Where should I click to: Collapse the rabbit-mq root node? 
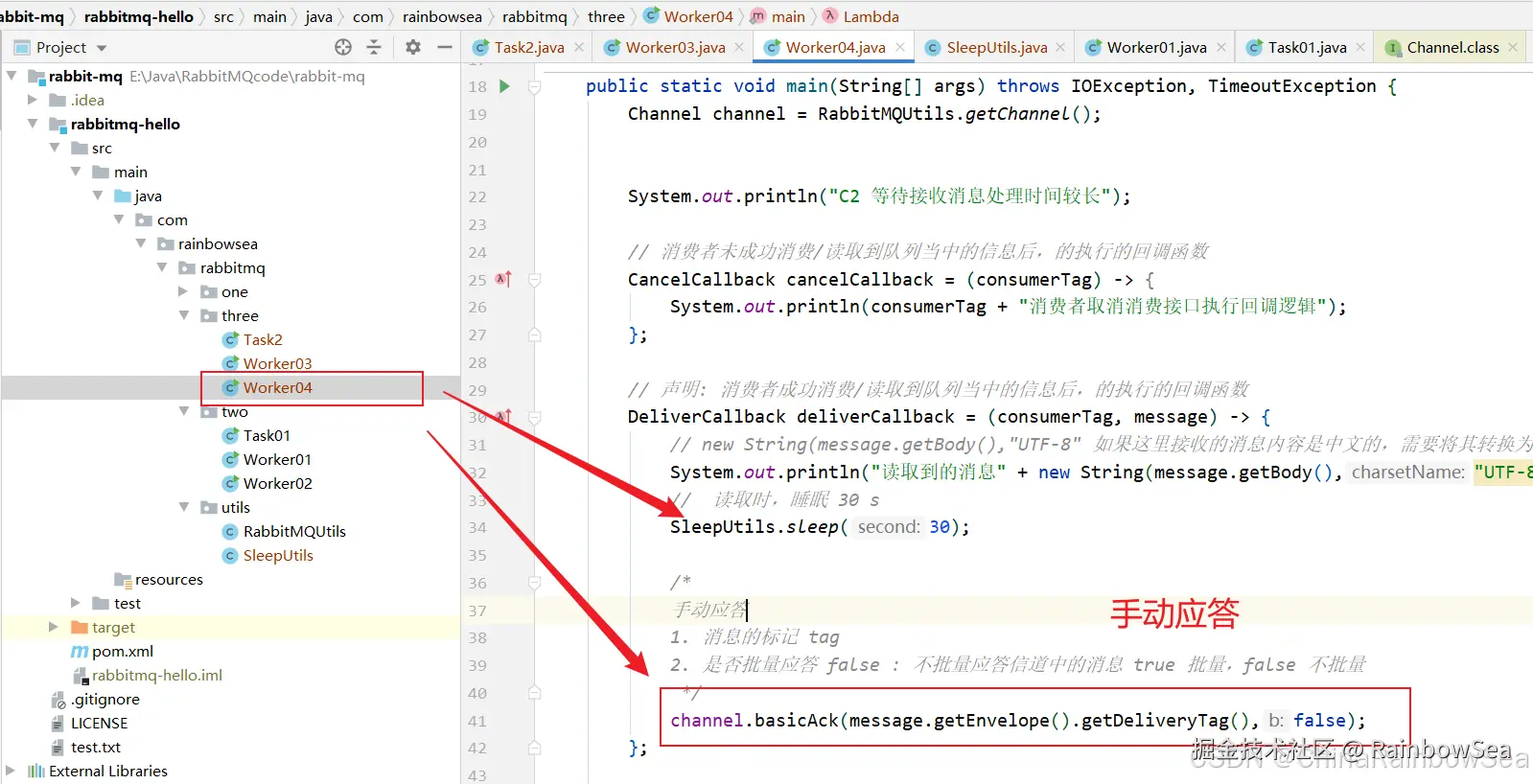click(12, 76)
